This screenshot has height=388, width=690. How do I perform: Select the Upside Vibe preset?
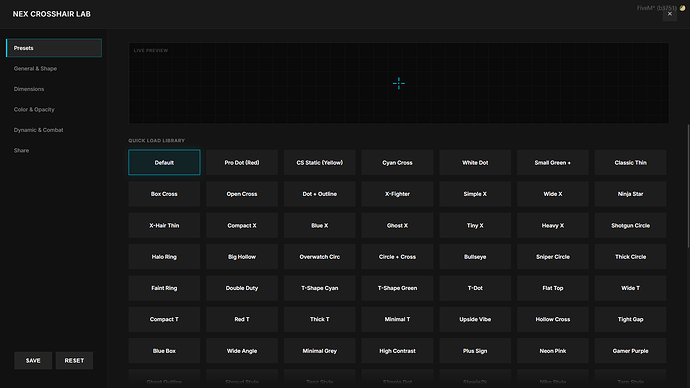[x=475, y=319]
